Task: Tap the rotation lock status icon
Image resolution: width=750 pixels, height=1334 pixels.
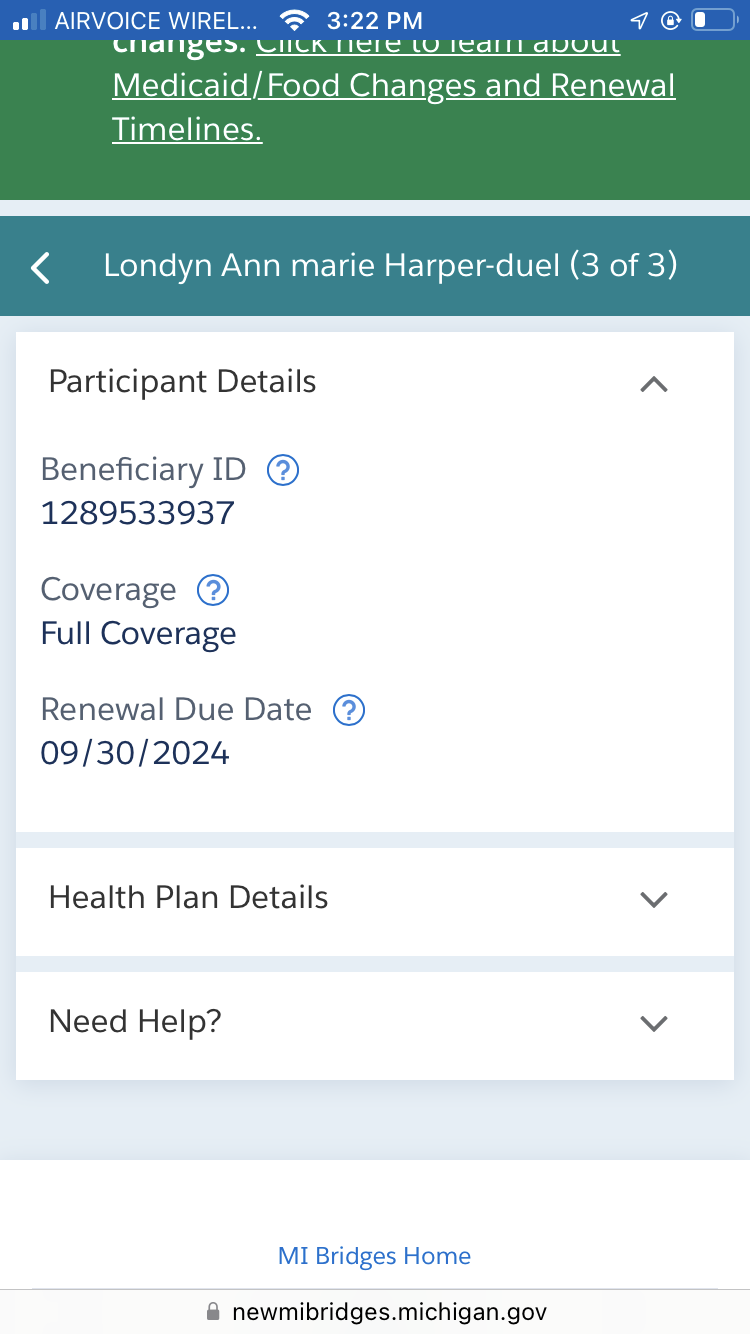Action: click(670, 20)
